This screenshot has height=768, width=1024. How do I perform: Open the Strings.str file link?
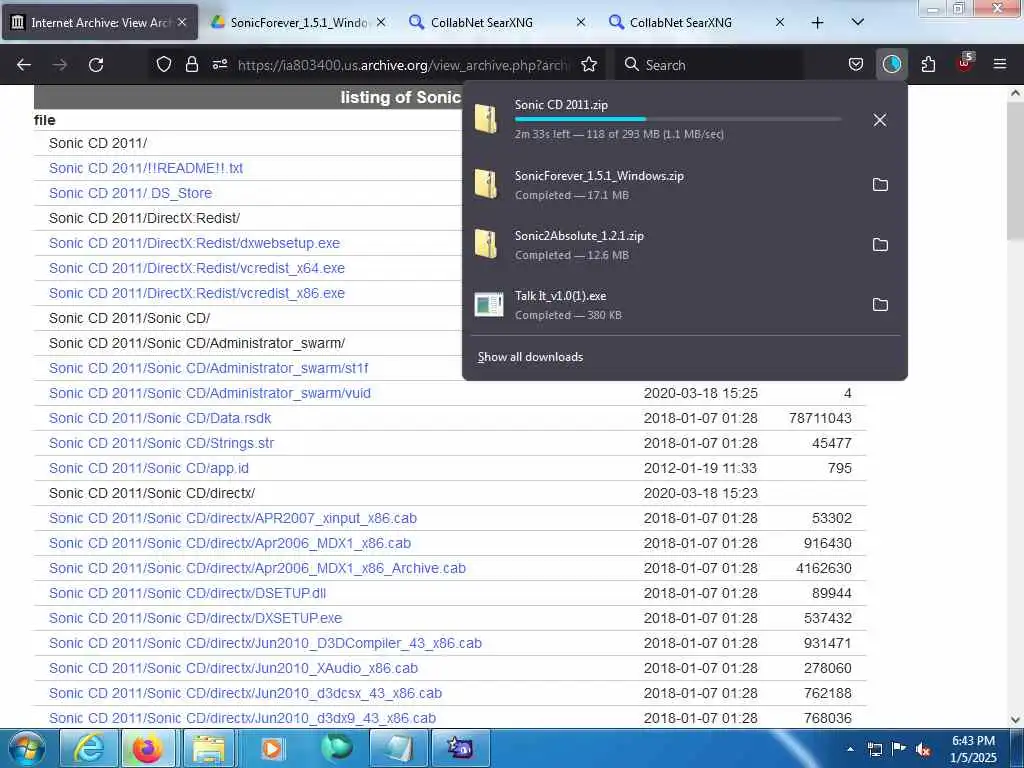(x=161, y=443)
